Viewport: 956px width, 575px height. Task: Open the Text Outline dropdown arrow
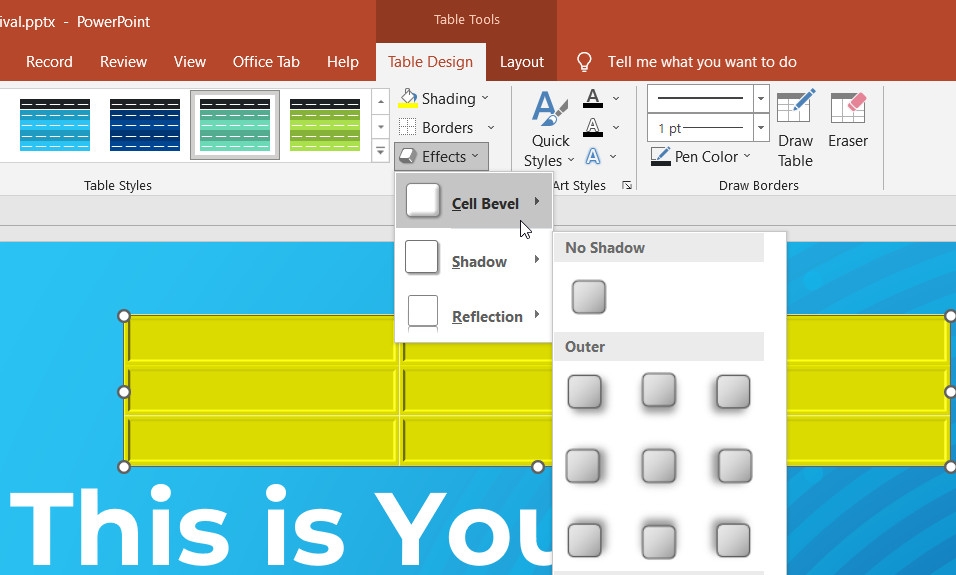coord(616,127)
